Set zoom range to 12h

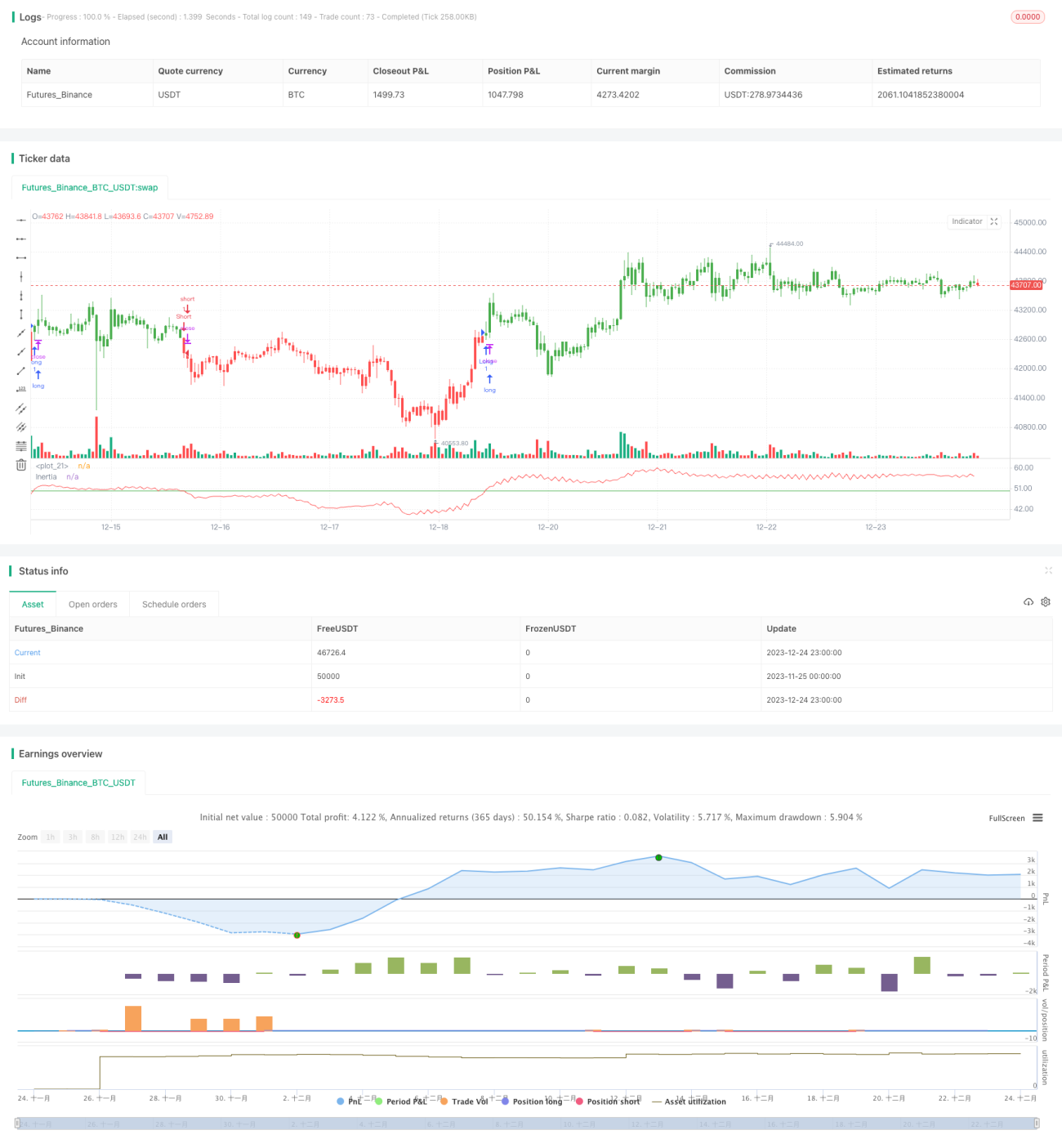pyautogui.click(x=118, y=837)
